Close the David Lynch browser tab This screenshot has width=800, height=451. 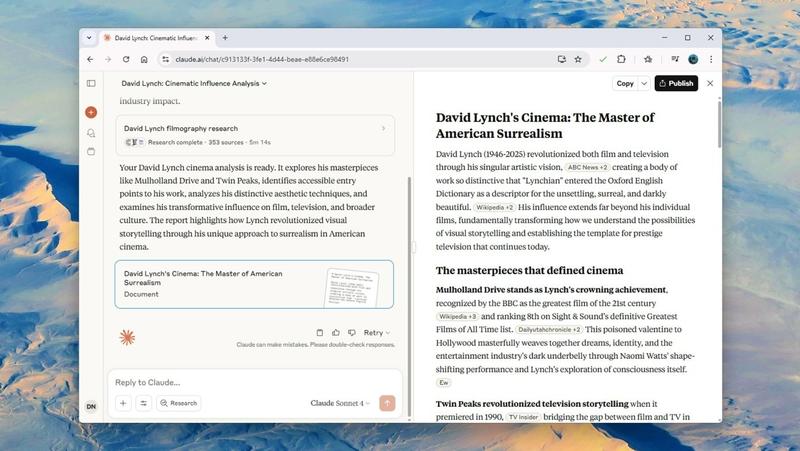[x=207, y=38]
